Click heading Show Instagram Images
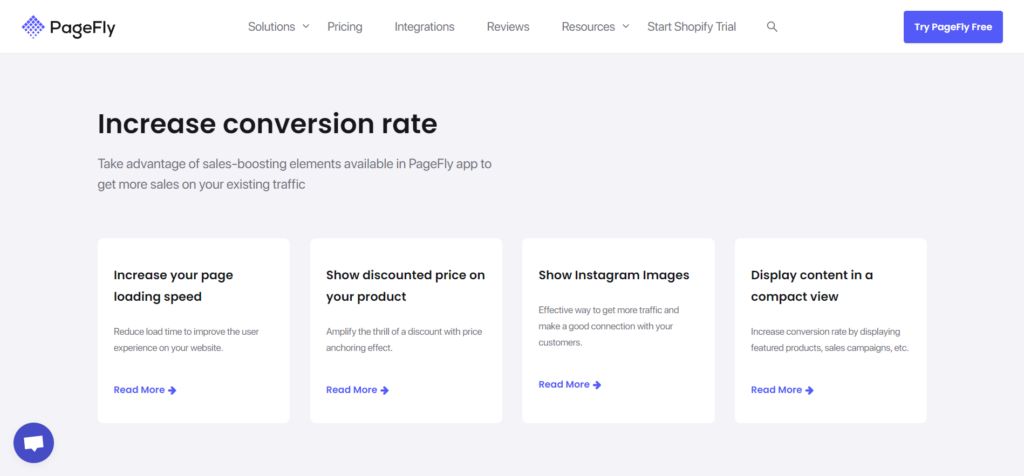1024x476 pixels. point(614,275)
